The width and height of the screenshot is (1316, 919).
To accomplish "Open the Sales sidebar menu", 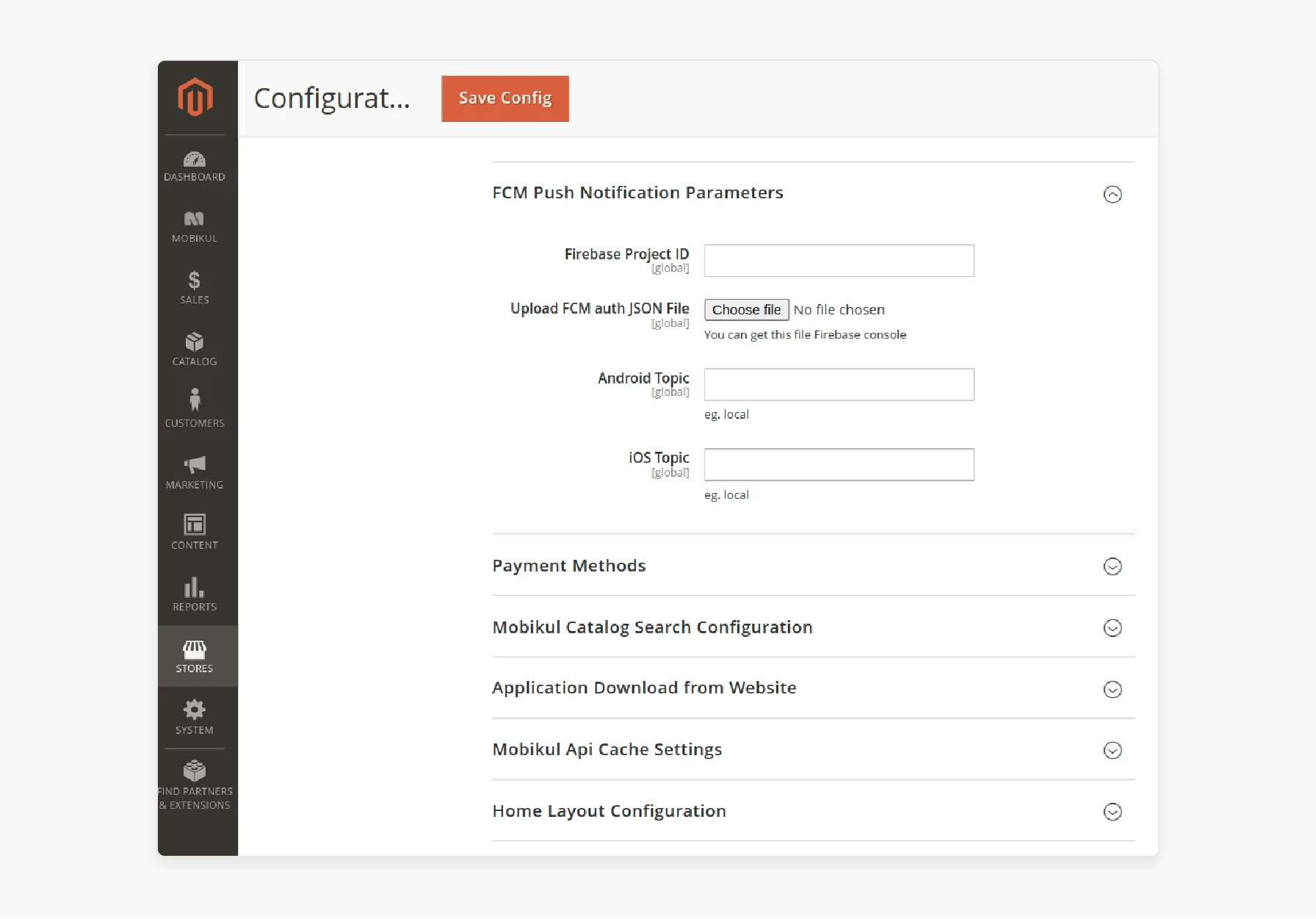I will tap(195, 288).
